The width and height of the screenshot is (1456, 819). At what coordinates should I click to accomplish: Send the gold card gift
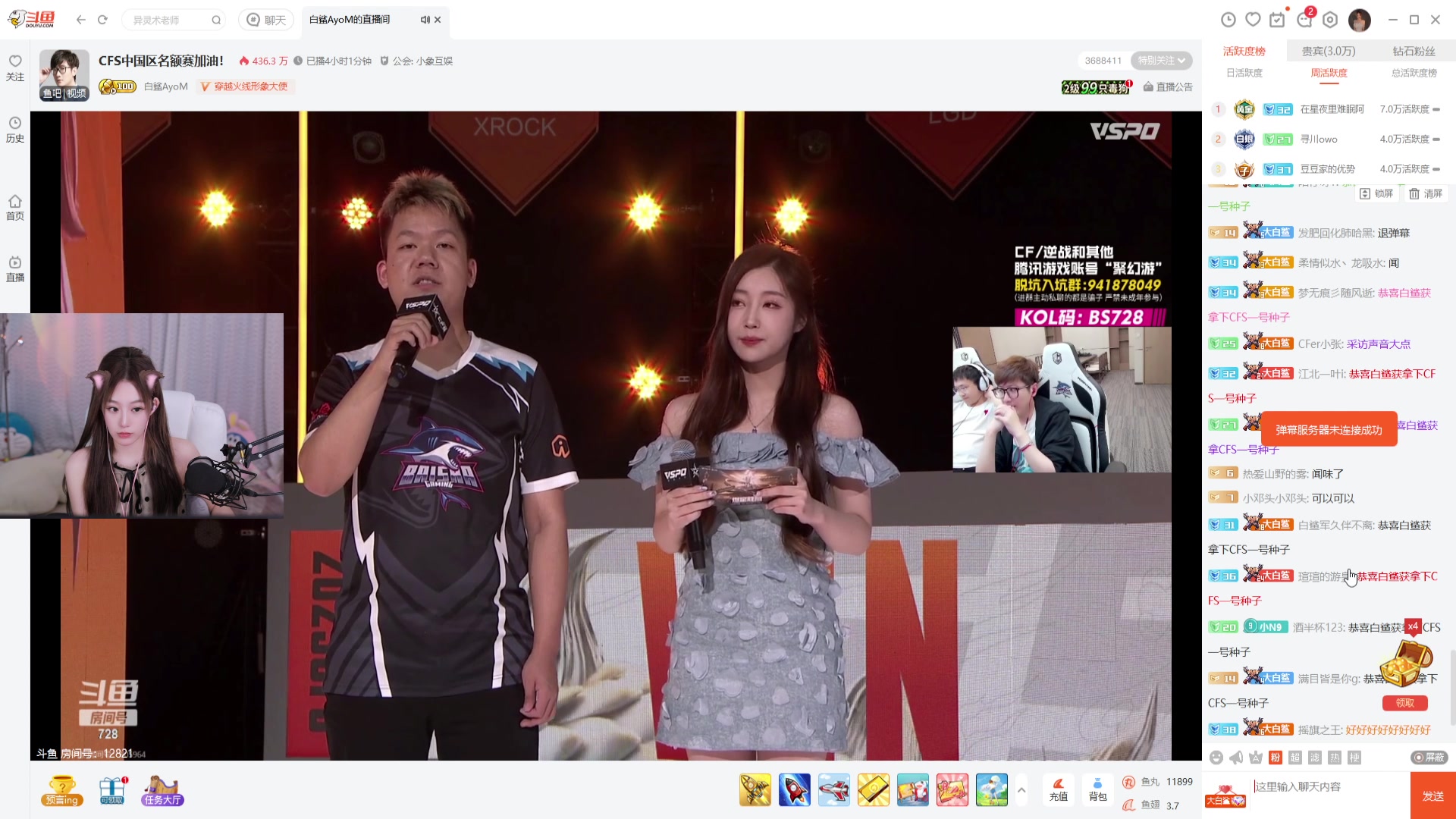tap(874, 789)
